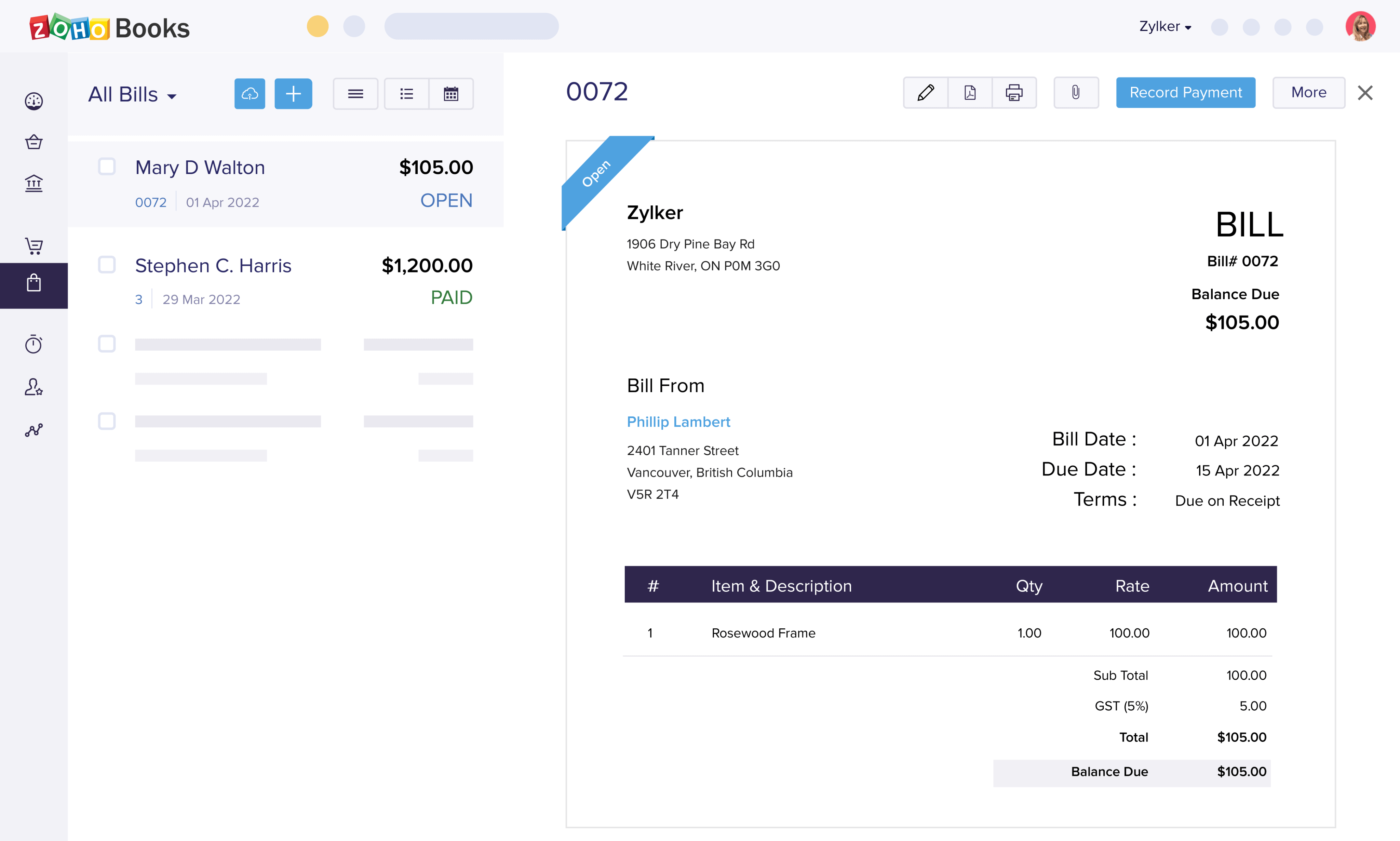Click the PAID status label
Screen dimensions: 1400x841
(x=452, y=297)
